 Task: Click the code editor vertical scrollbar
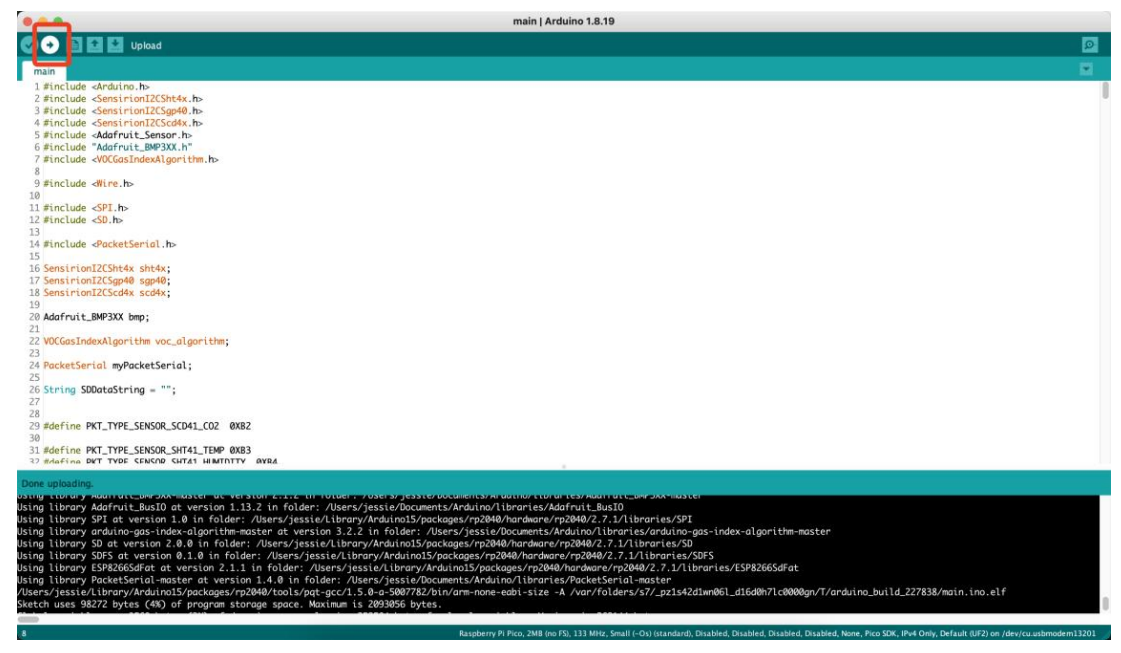(x=1105, y=92)
